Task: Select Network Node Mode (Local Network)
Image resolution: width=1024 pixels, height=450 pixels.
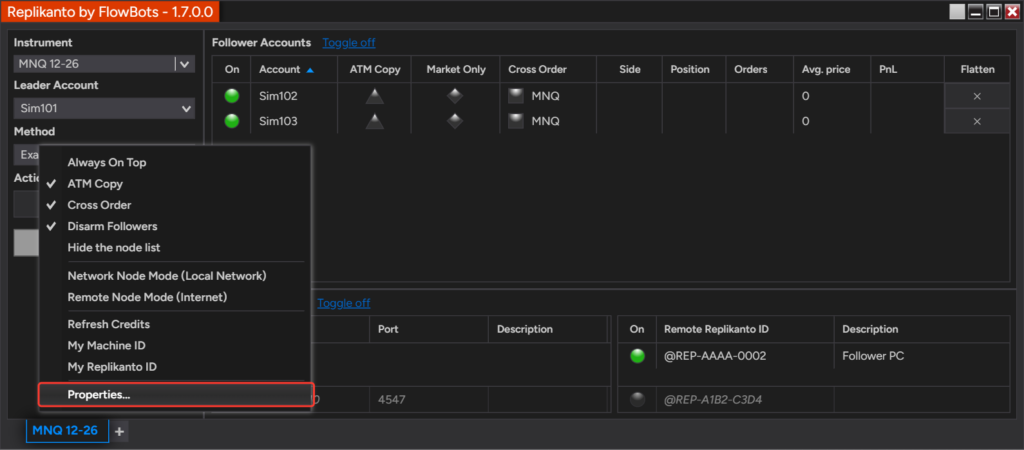Action: click(x=167, y=276)
